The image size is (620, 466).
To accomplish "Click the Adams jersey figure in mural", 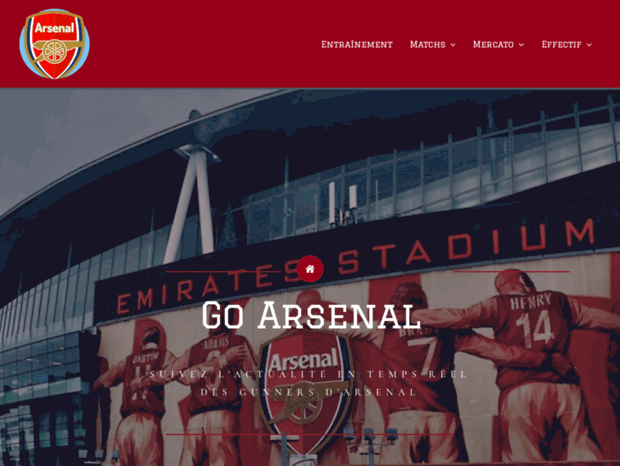I will coord(215,372).
